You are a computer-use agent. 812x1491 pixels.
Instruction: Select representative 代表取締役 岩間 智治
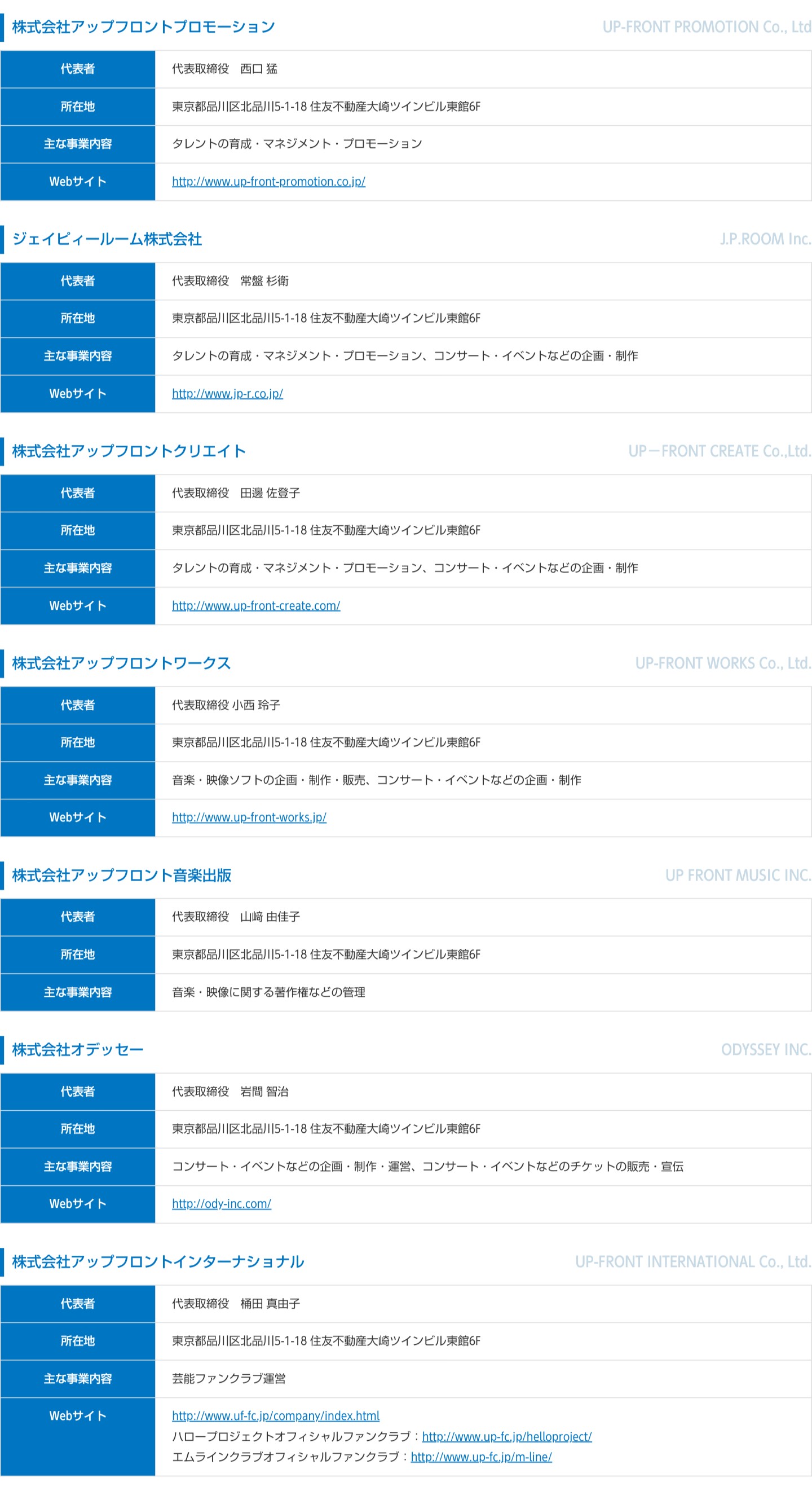[230, 1091]
